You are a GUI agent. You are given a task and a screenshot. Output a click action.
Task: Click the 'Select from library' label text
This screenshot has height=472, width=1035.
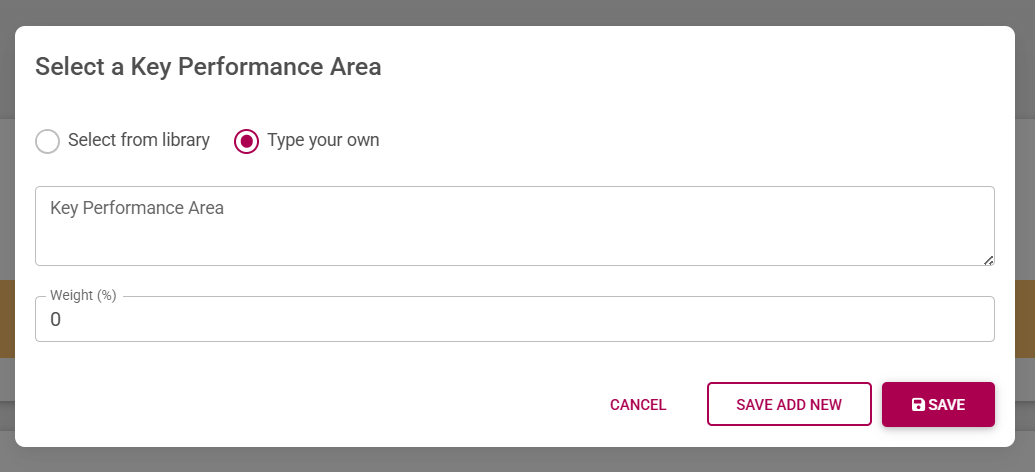[x=138, y=140]
